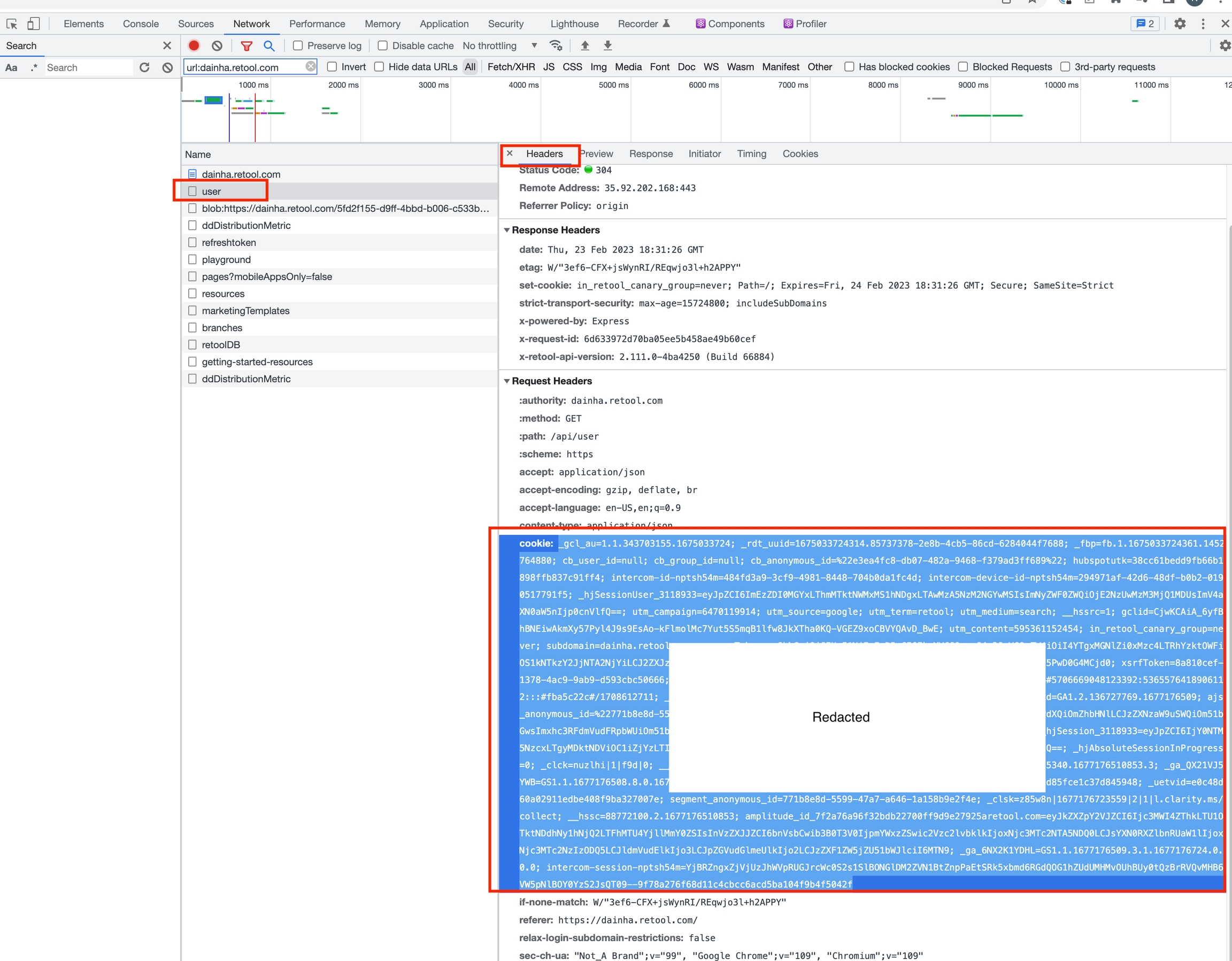This screenshot has height=961, width=1232.
Task: Check the Disable cache checkbox
Action: click(382, 45)
